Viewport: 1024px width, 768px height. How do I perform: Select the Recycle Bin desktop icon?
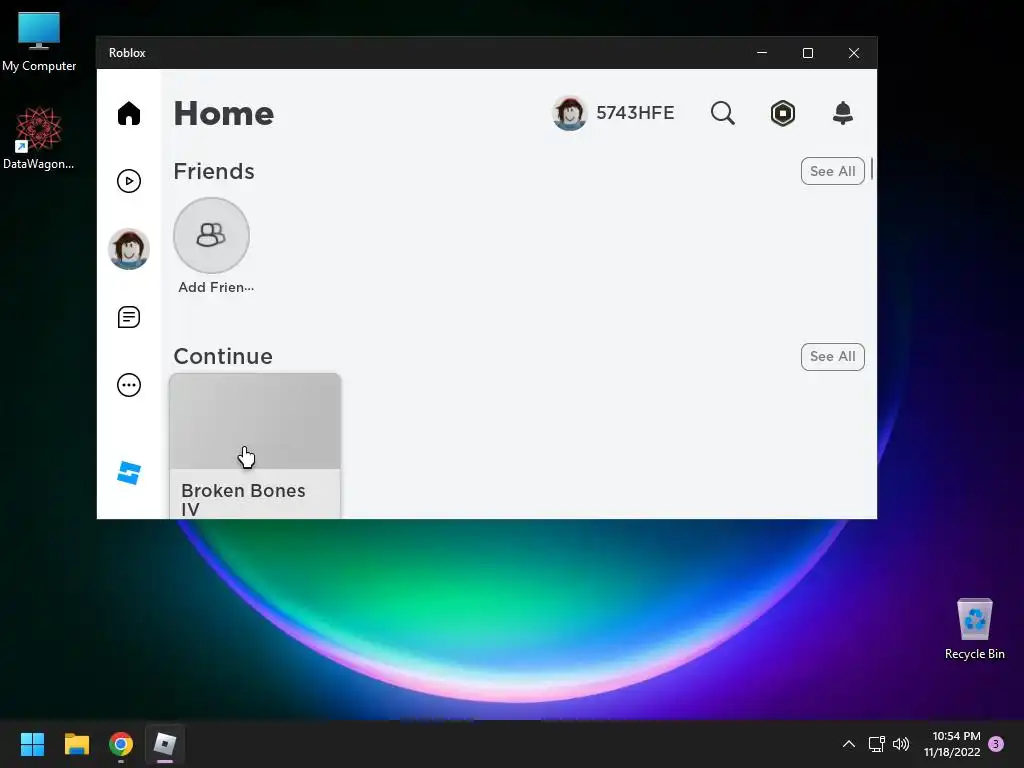974,630
